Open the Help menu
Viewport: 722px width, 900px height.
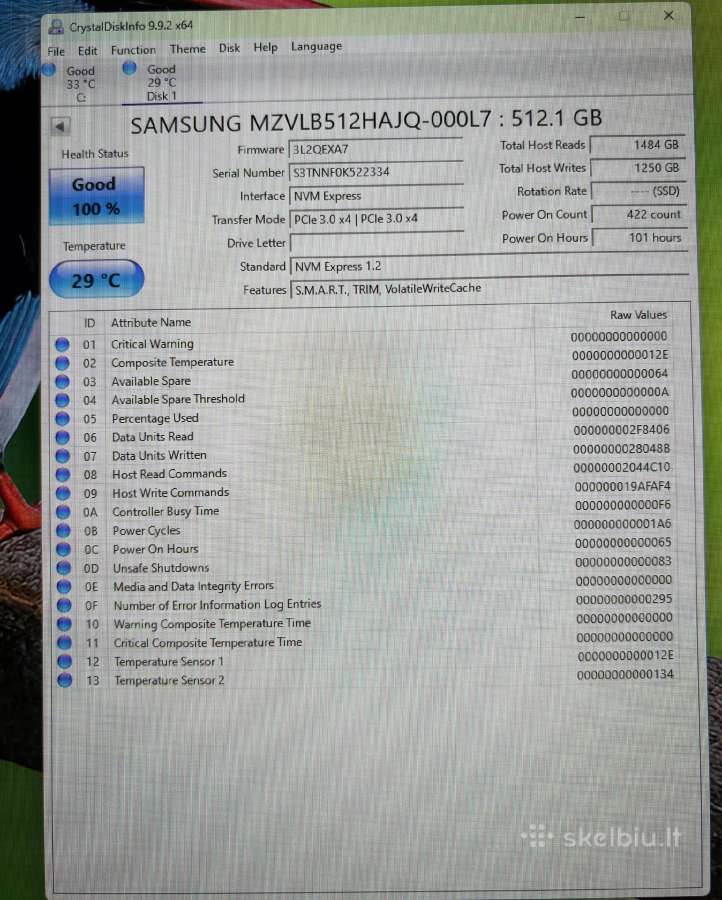pos(266,47)
